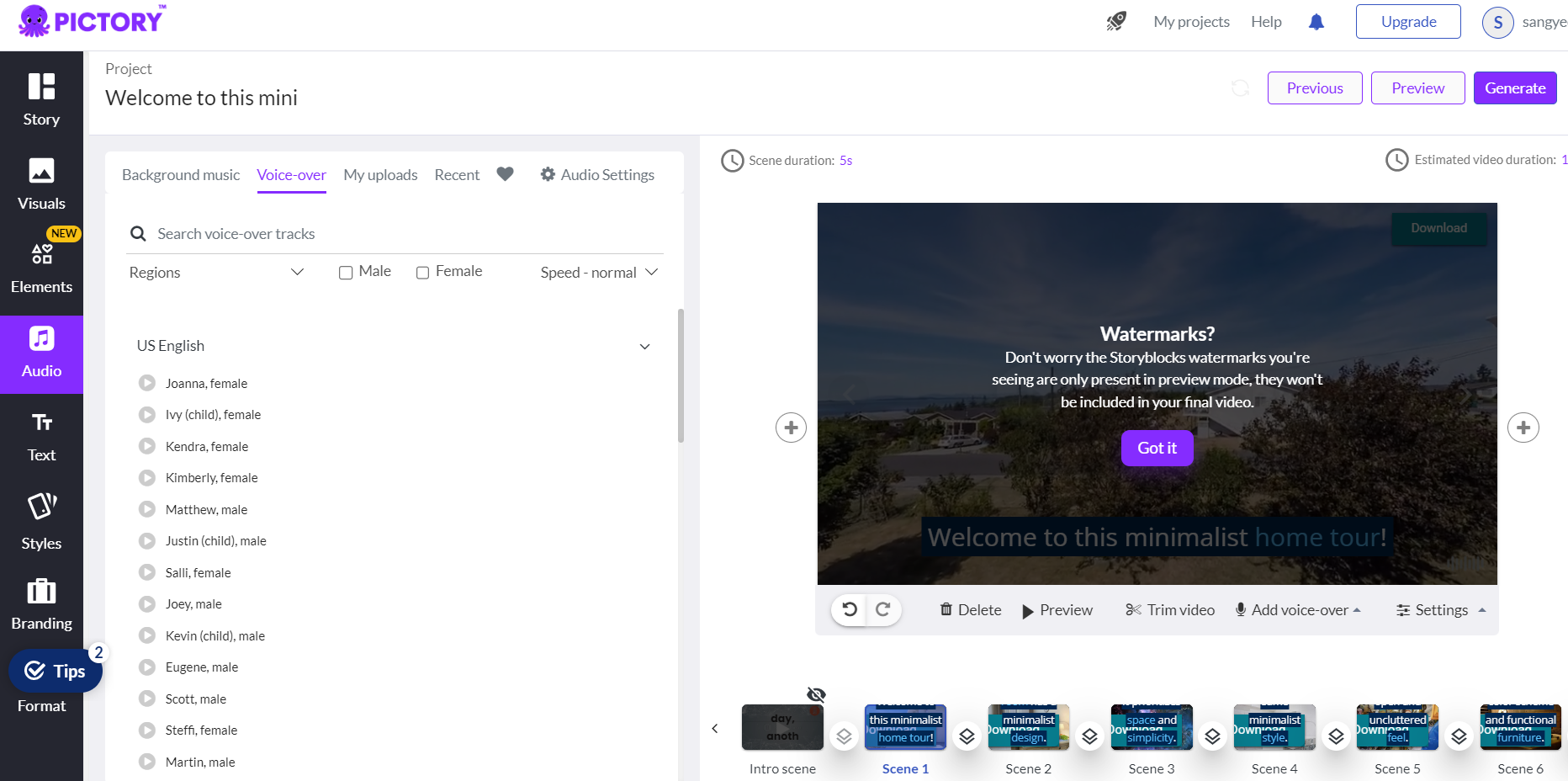
Task: Toggle Intro scene visibility eye icon
Action: (816, 694)
